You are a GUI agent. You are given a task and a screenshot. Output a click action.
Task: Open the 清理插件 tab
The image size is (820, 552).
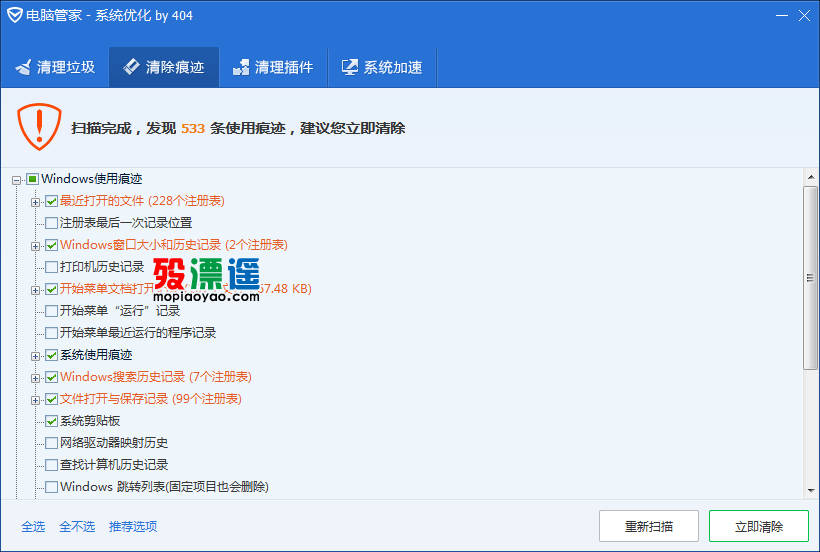[273, 67]
